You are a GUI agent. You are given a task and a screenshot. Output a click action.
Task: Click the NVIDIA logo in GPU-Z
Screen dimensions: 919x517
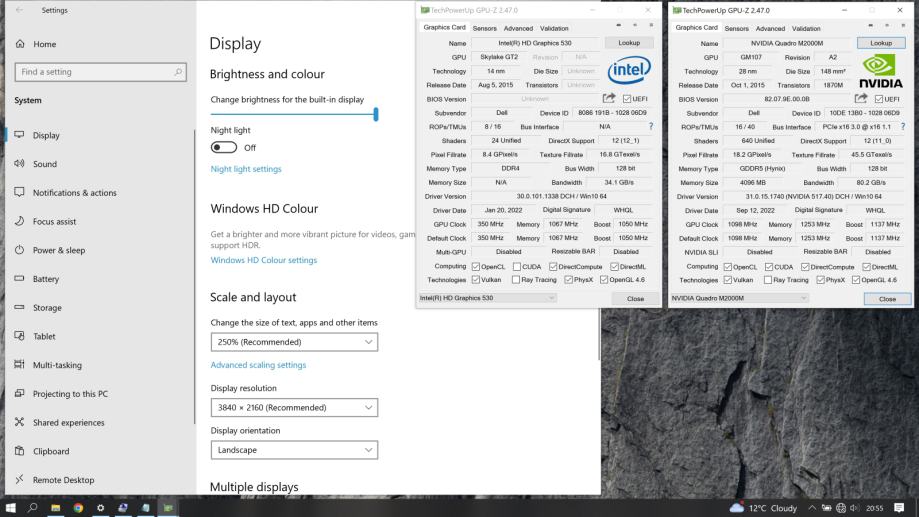click(x=881, y=71)
